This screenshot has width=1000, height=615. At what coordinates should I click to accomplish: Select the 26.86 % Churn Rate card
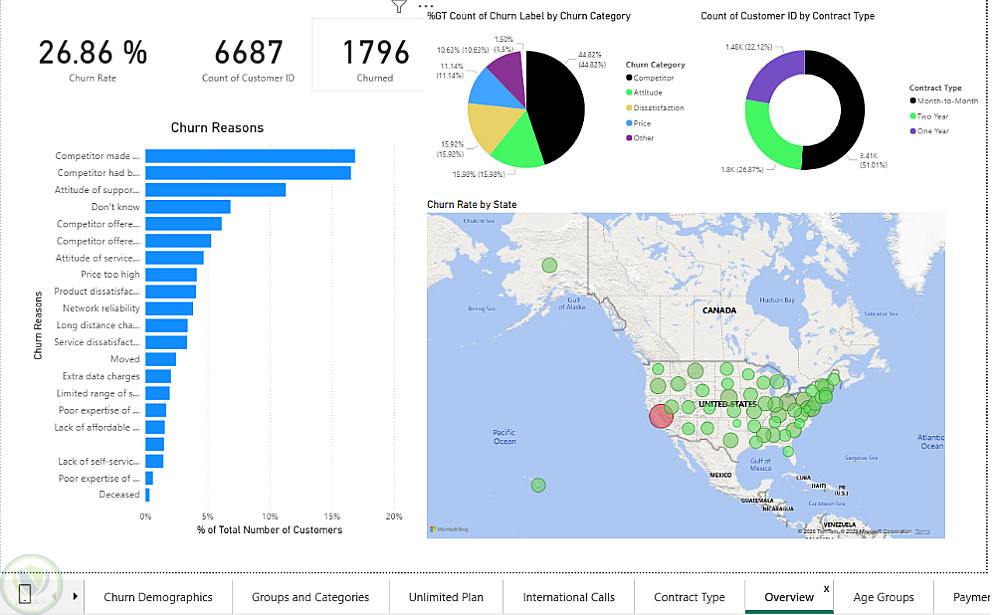coord(93,61)
